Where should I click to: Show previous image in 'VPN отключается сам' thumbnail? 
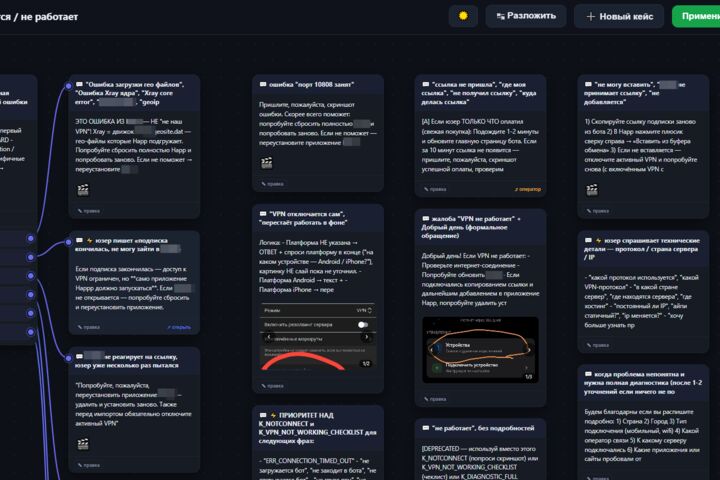(269, 337)
